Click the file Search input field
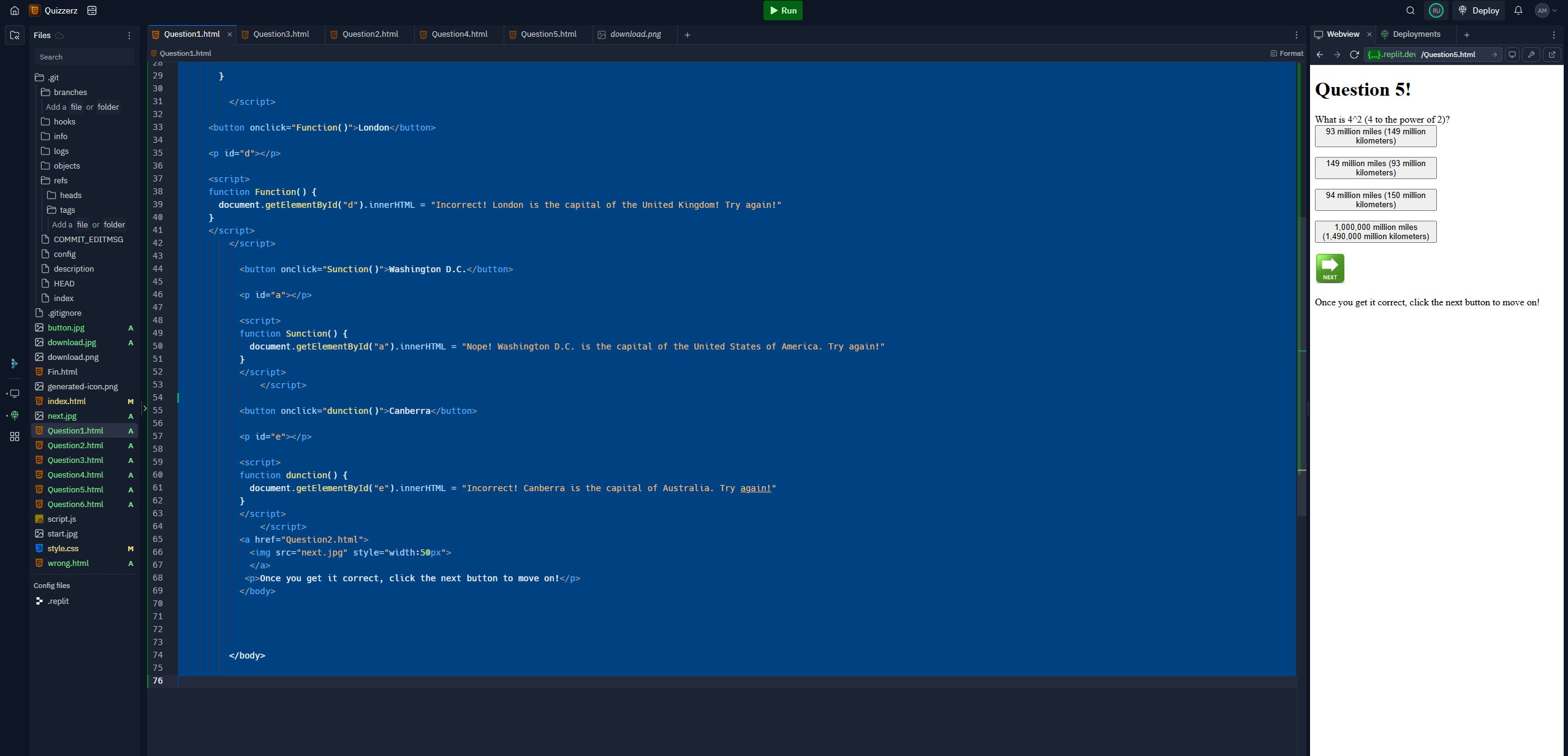Viewport: 1568px width, 756px height. coord(84,57)
